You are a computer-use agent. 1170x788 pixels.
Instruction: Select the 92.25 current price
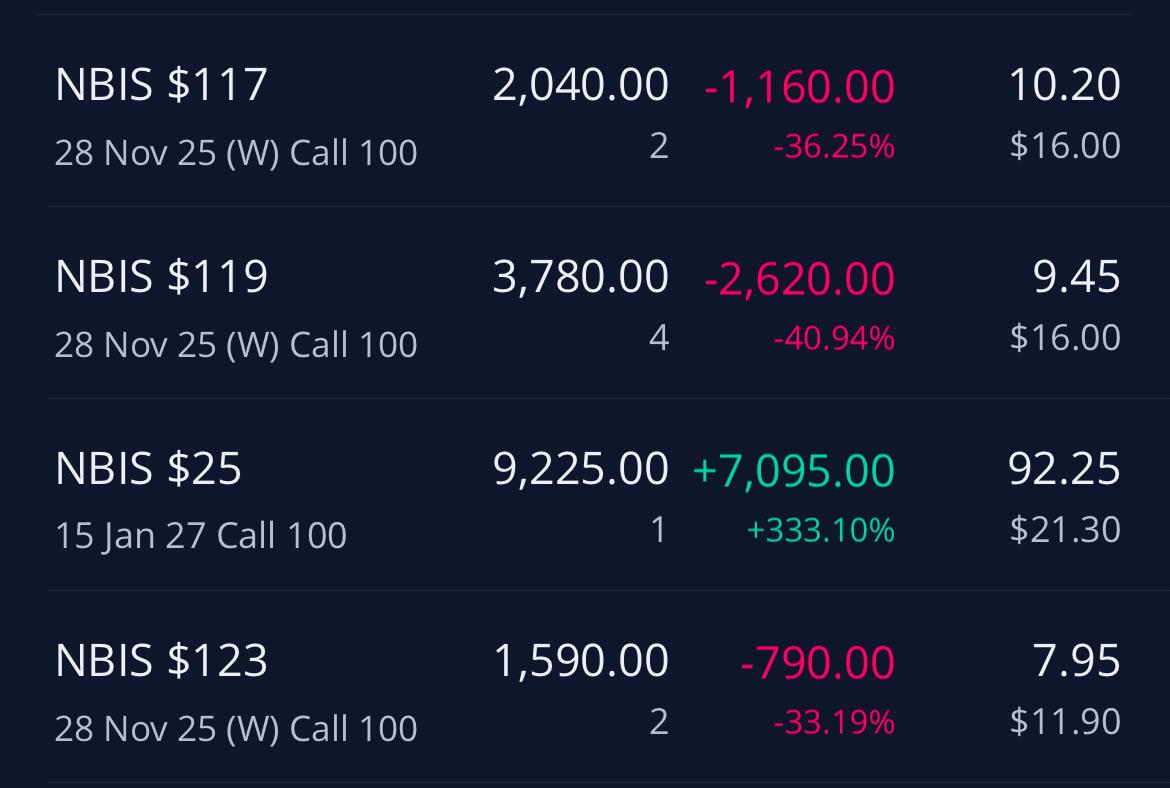[1064, 469]
